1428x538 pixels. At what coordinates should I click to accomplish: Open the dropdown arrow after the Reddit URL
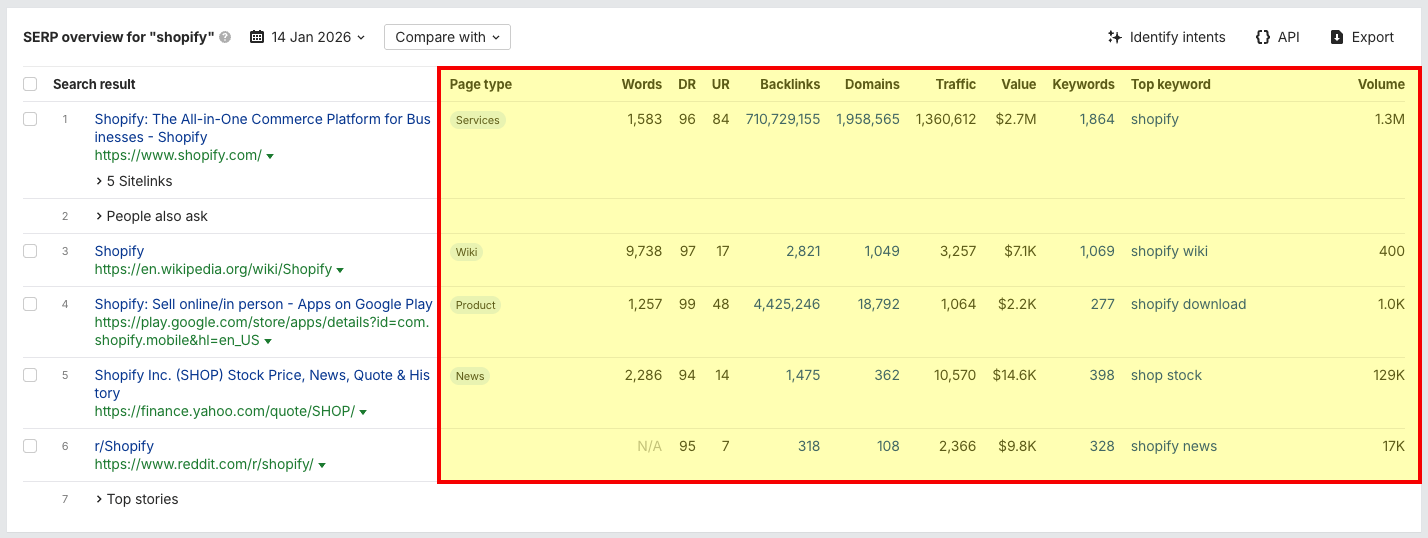coord(322,465)
